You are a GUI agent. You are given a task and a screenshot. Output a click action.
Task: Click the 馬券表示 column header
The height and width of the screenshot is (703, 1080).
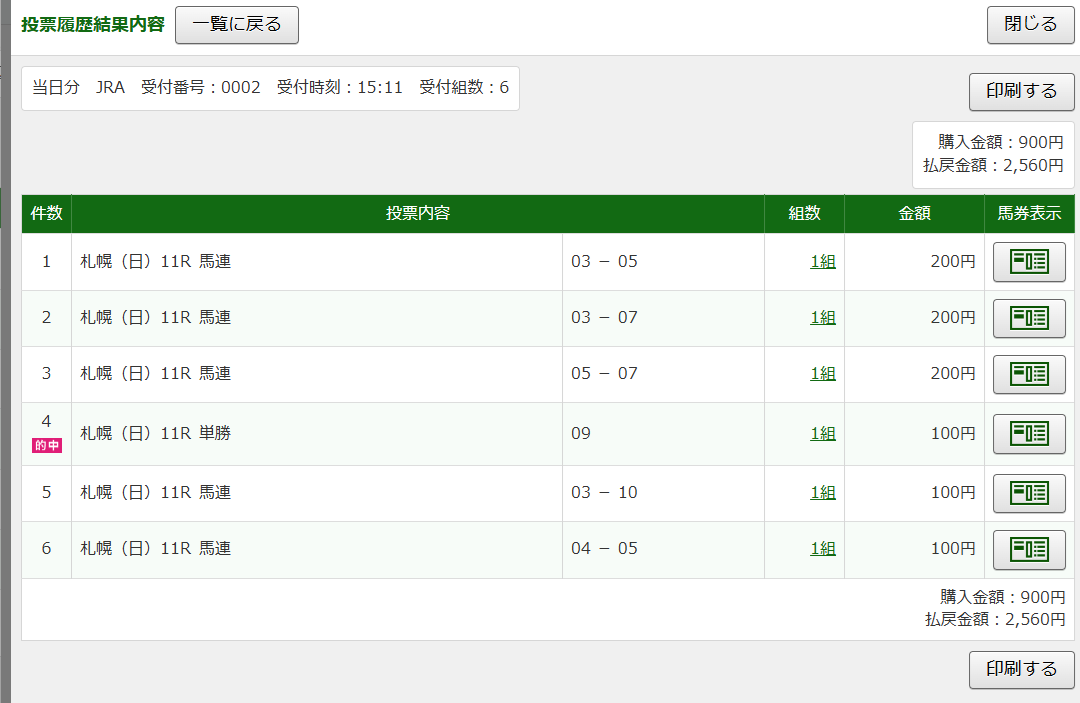tap(1029, 214)
